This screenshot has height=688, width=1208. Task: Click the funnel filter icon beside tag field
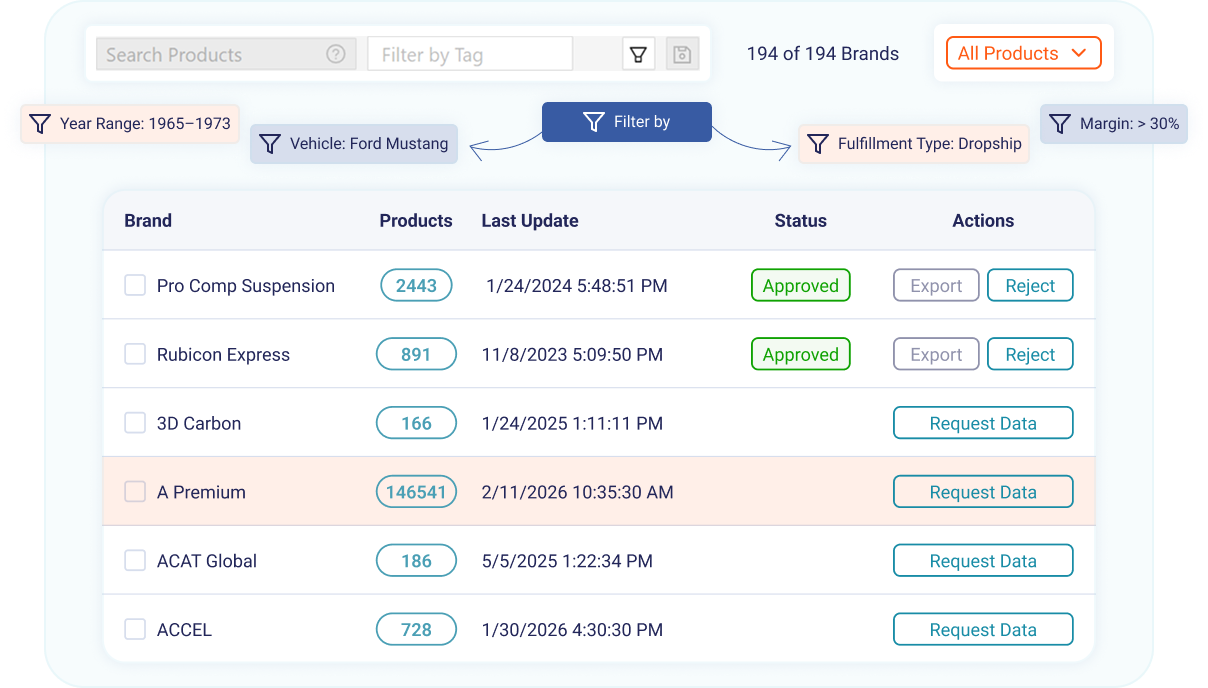click(x=638, y=54)
